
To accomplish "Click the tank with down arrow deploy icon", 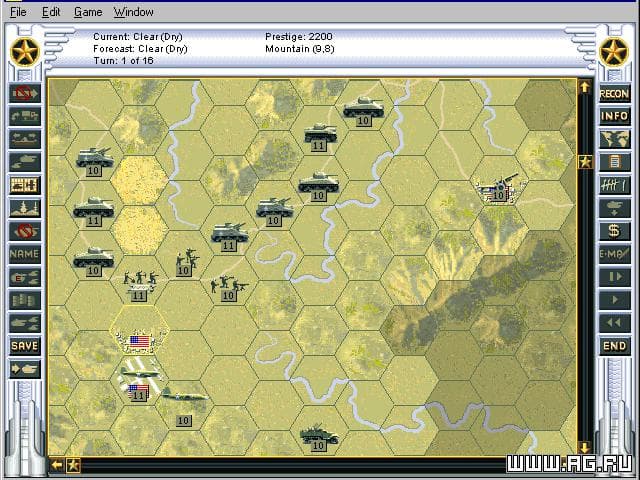I will pos(614,208).
